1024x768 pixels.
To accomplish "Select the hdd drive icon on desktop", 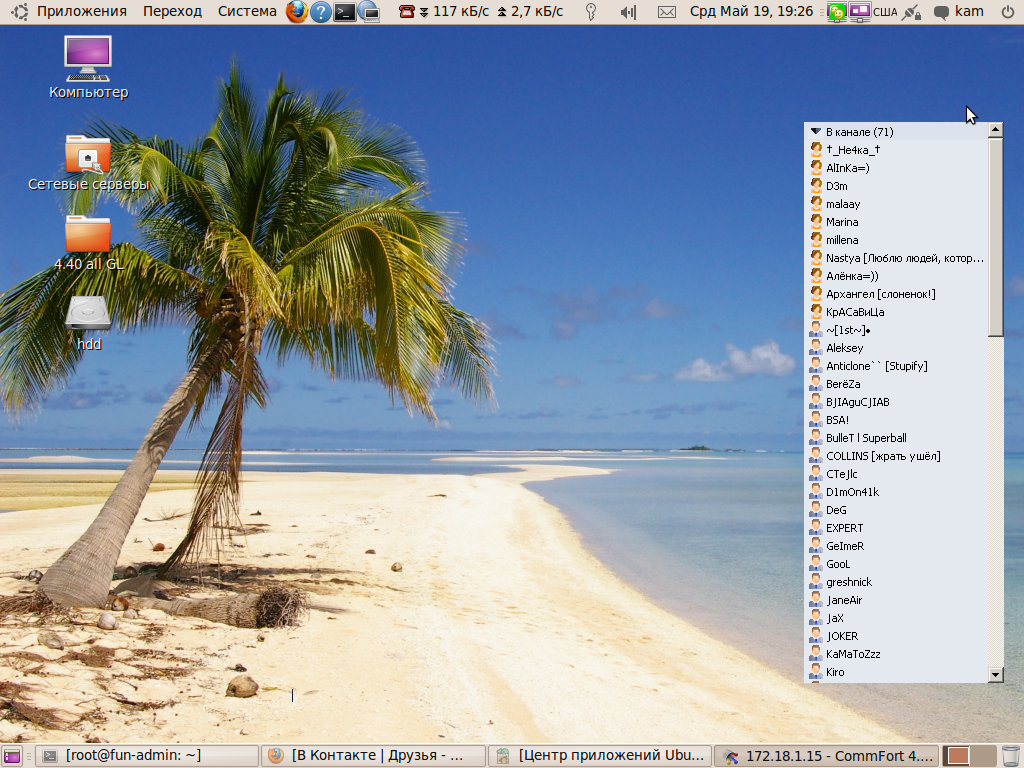I will pos(88,313).
